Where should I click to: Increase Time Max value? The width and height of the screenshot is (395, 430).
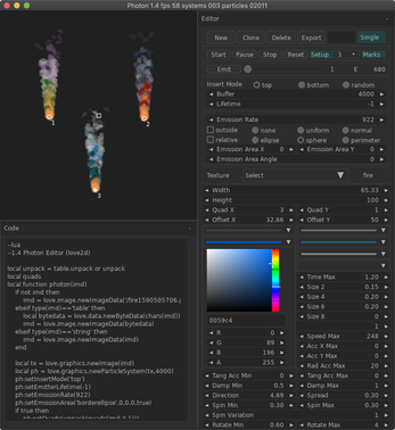click(386, 277)
